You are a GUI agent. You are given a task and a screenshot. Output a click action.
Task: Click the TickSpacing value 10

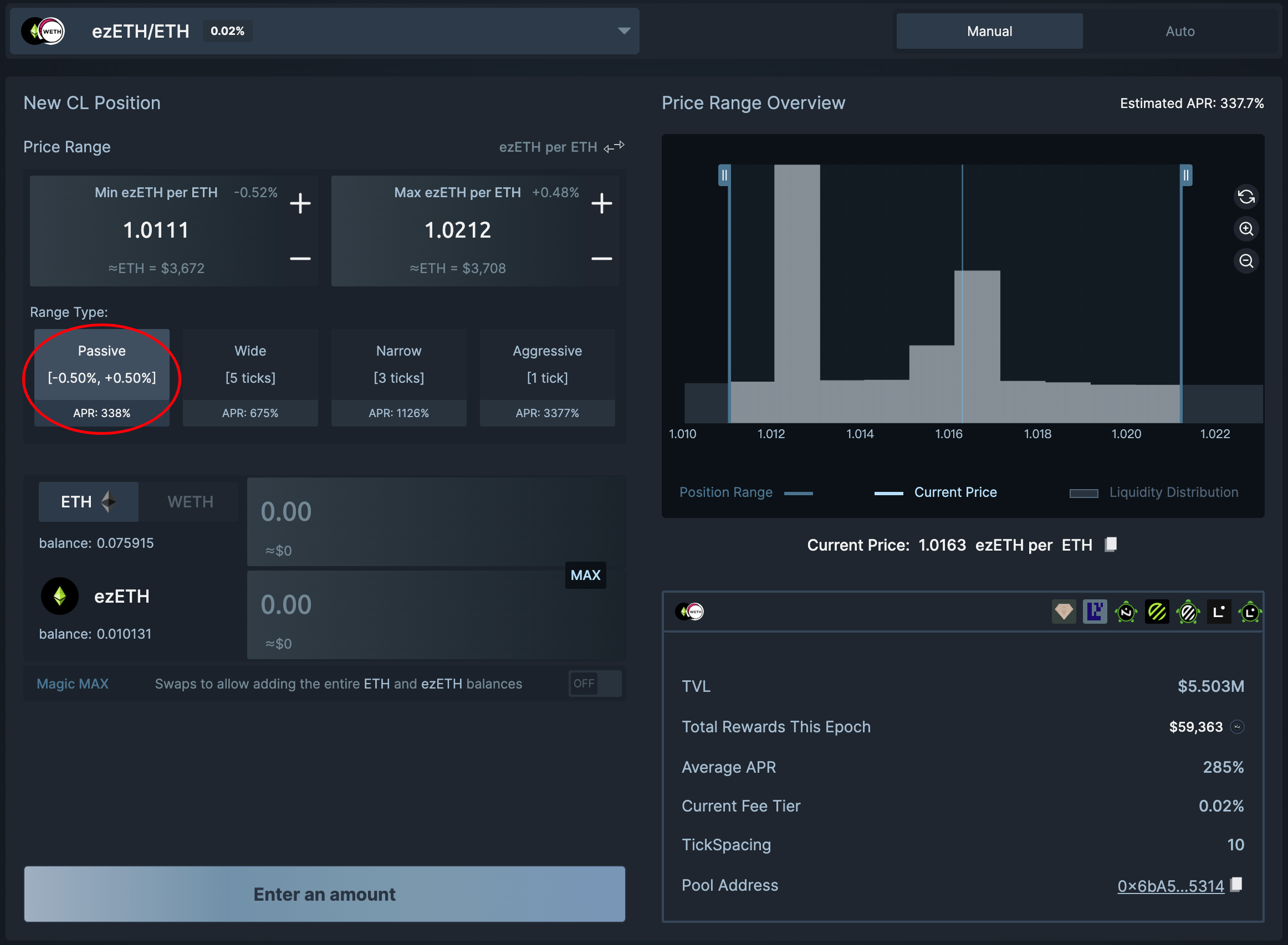point(1235,845)
